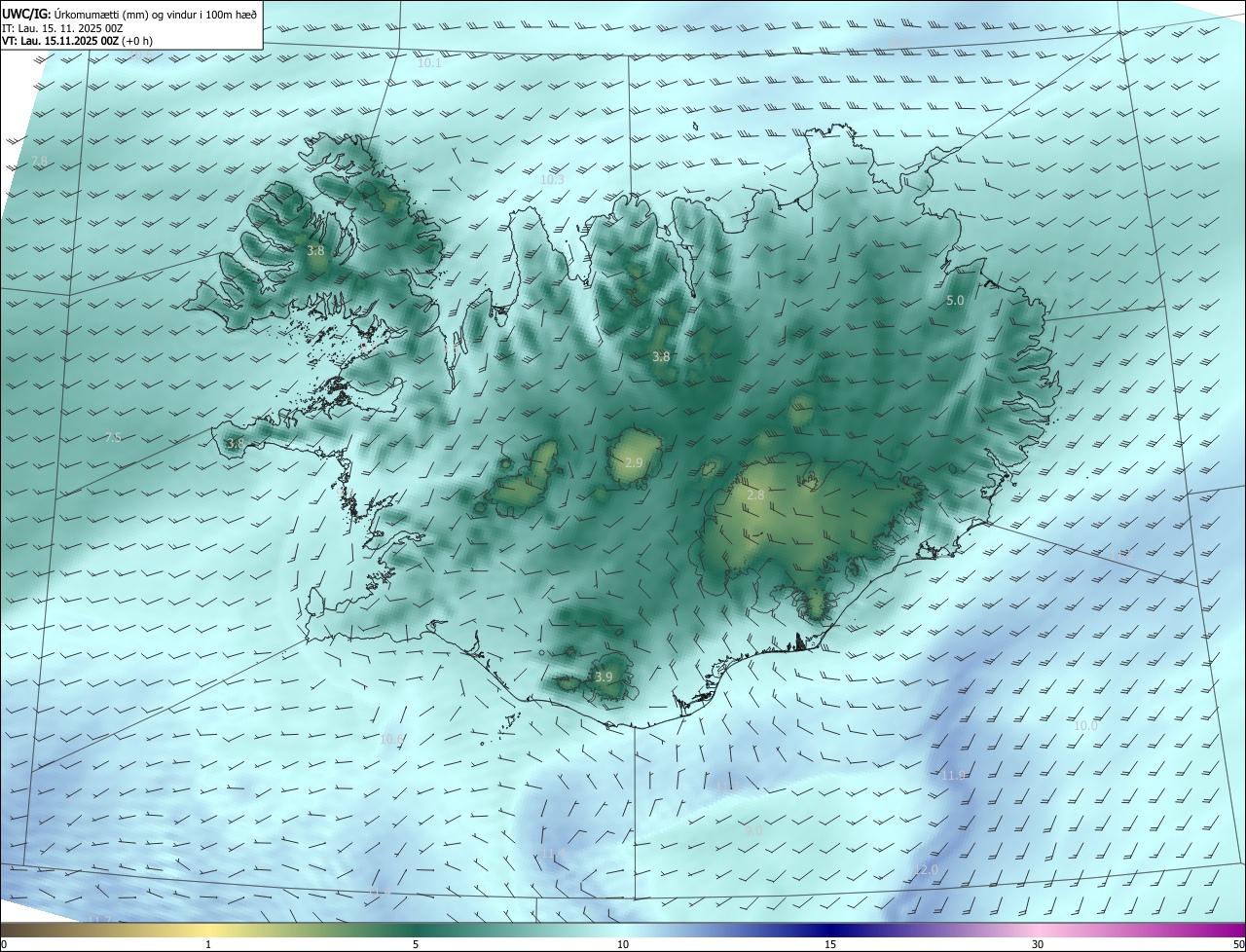This screenshot has width=1246, height=952.
Task: Click the pale yellow band of the colour scale
Action: click(208, 930)
